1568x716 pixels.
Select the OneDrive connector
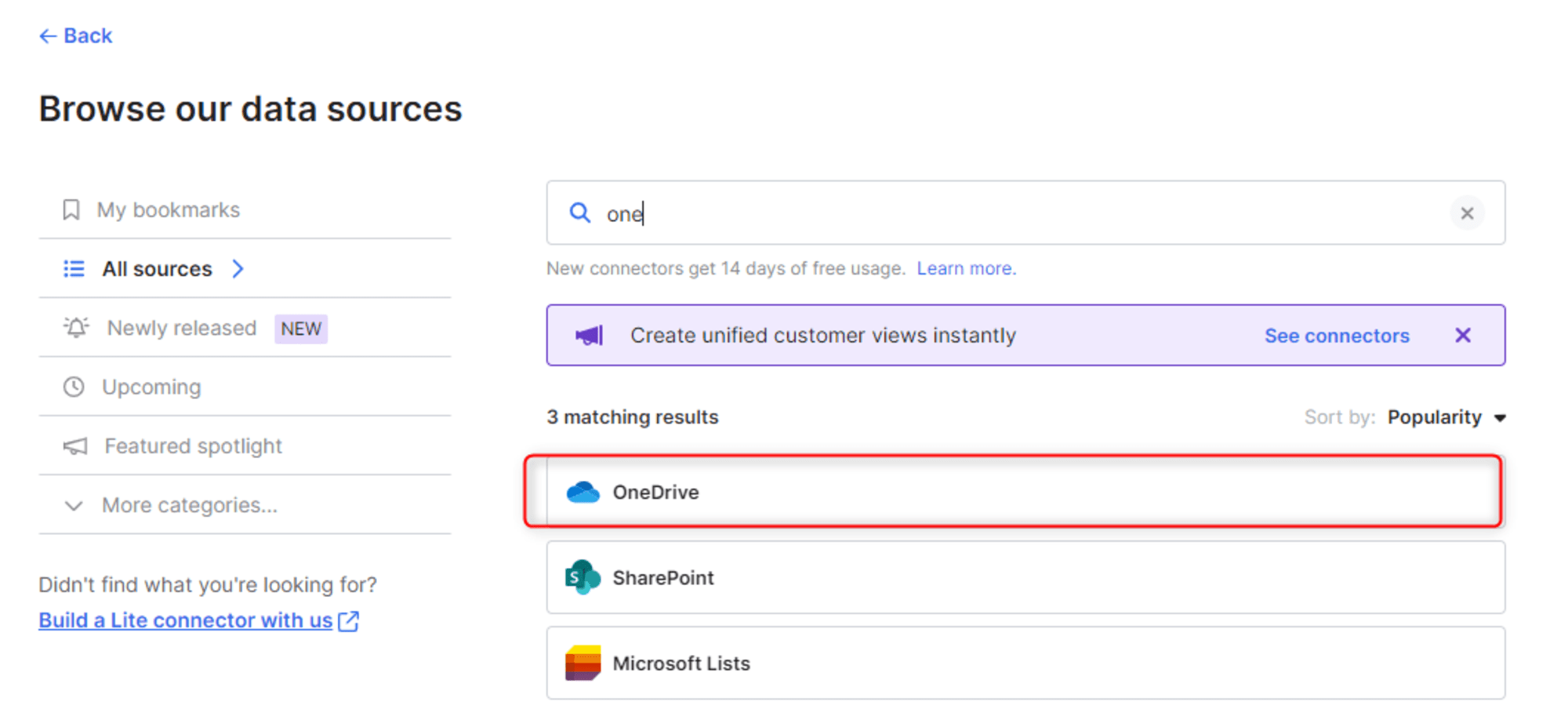coord(1025,492)
